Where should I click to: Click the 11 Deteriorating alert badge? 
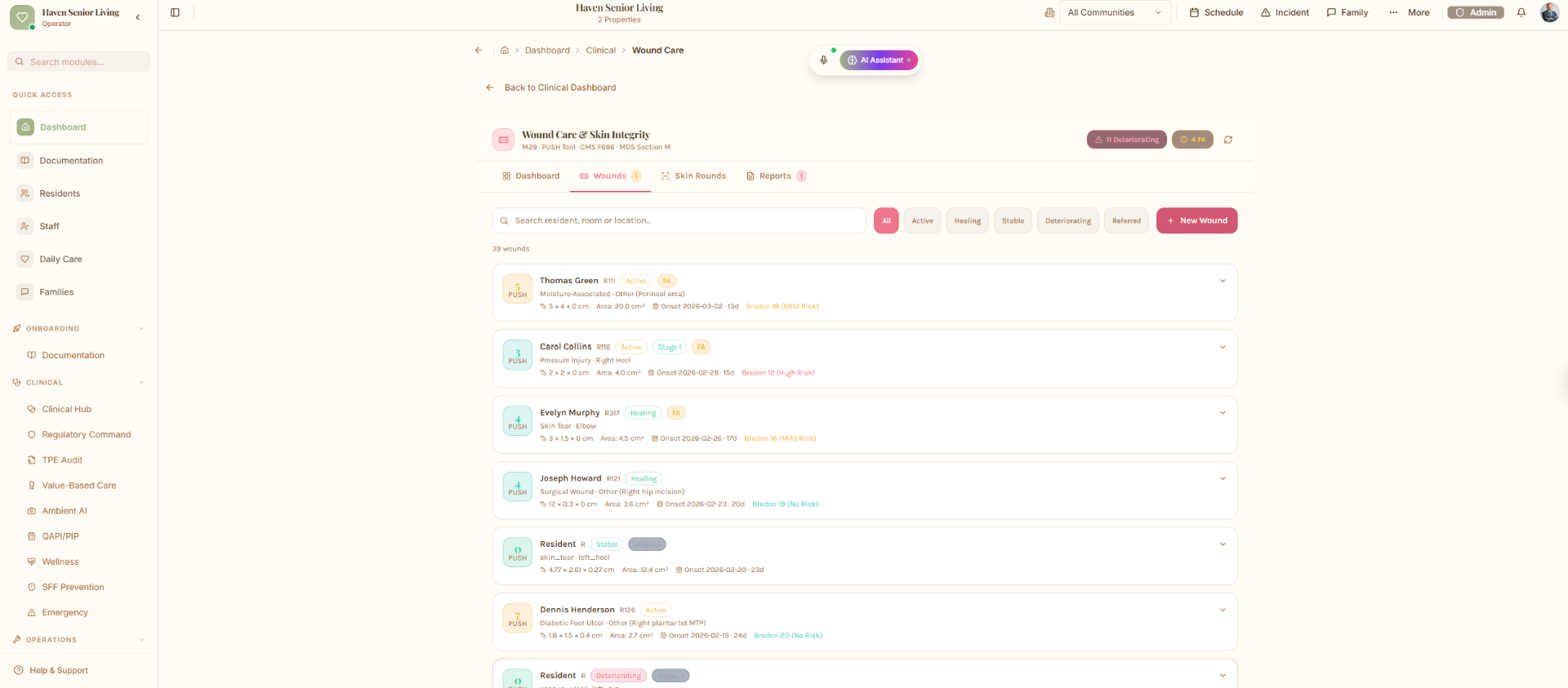coord(1126,140)
